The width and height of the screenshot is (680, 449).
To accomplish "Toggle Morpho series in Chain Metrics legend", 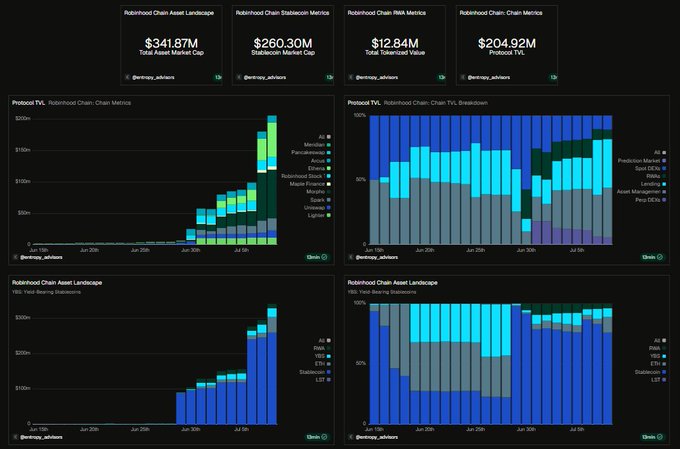I will click(x=319, y=192).
